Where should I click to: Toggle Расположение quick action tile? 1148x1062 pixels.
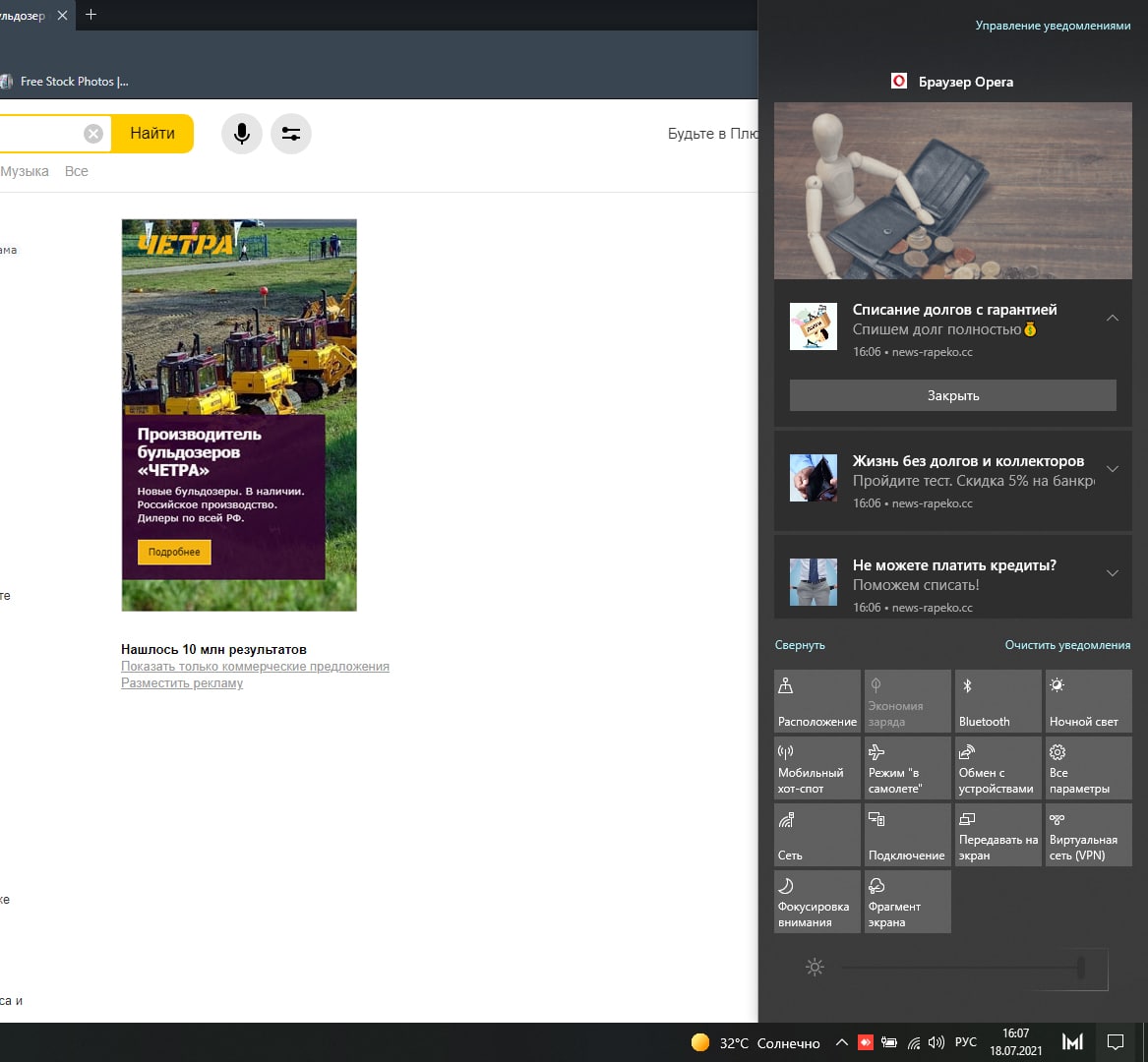(817, 701)
